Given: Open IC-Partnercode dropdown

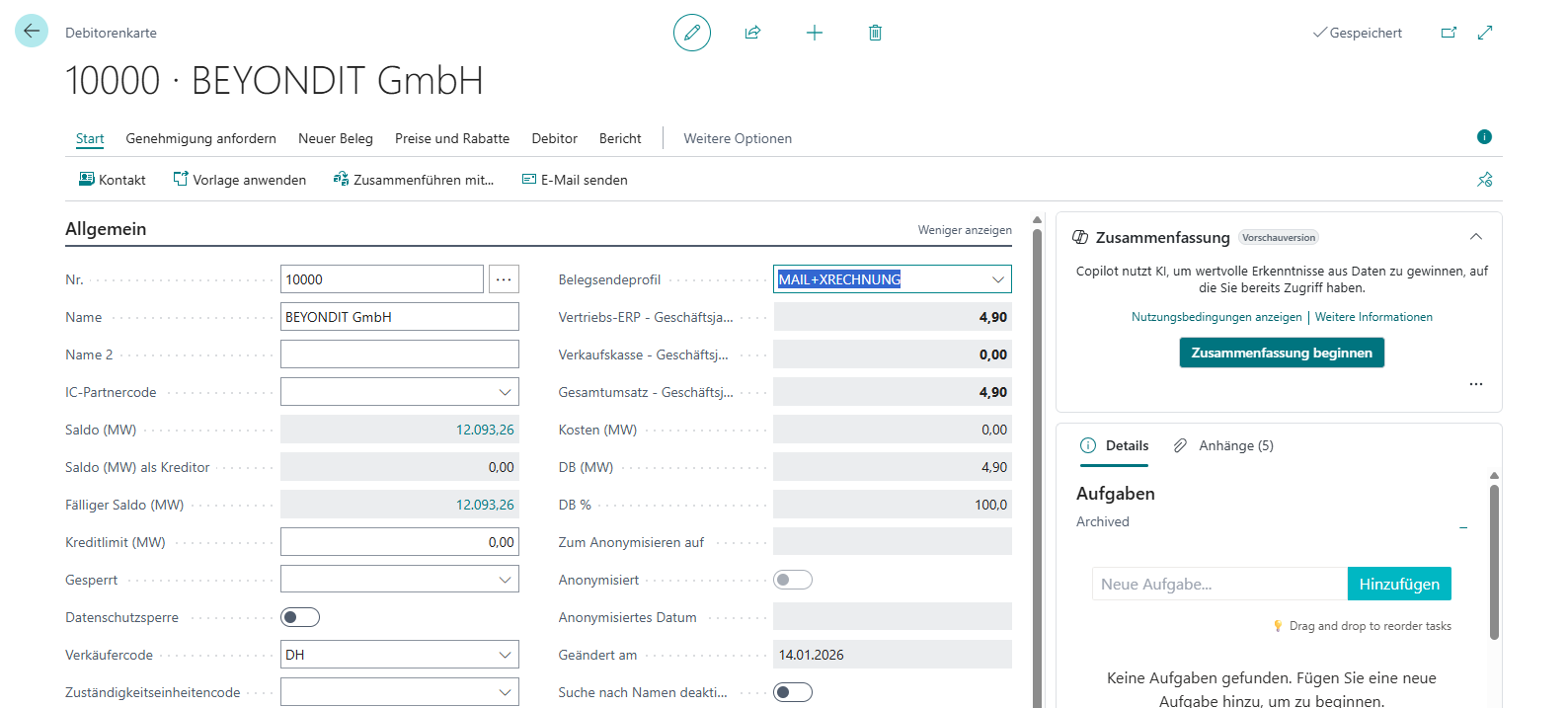Looking at the screenshot, I should (x=506, y=392).
